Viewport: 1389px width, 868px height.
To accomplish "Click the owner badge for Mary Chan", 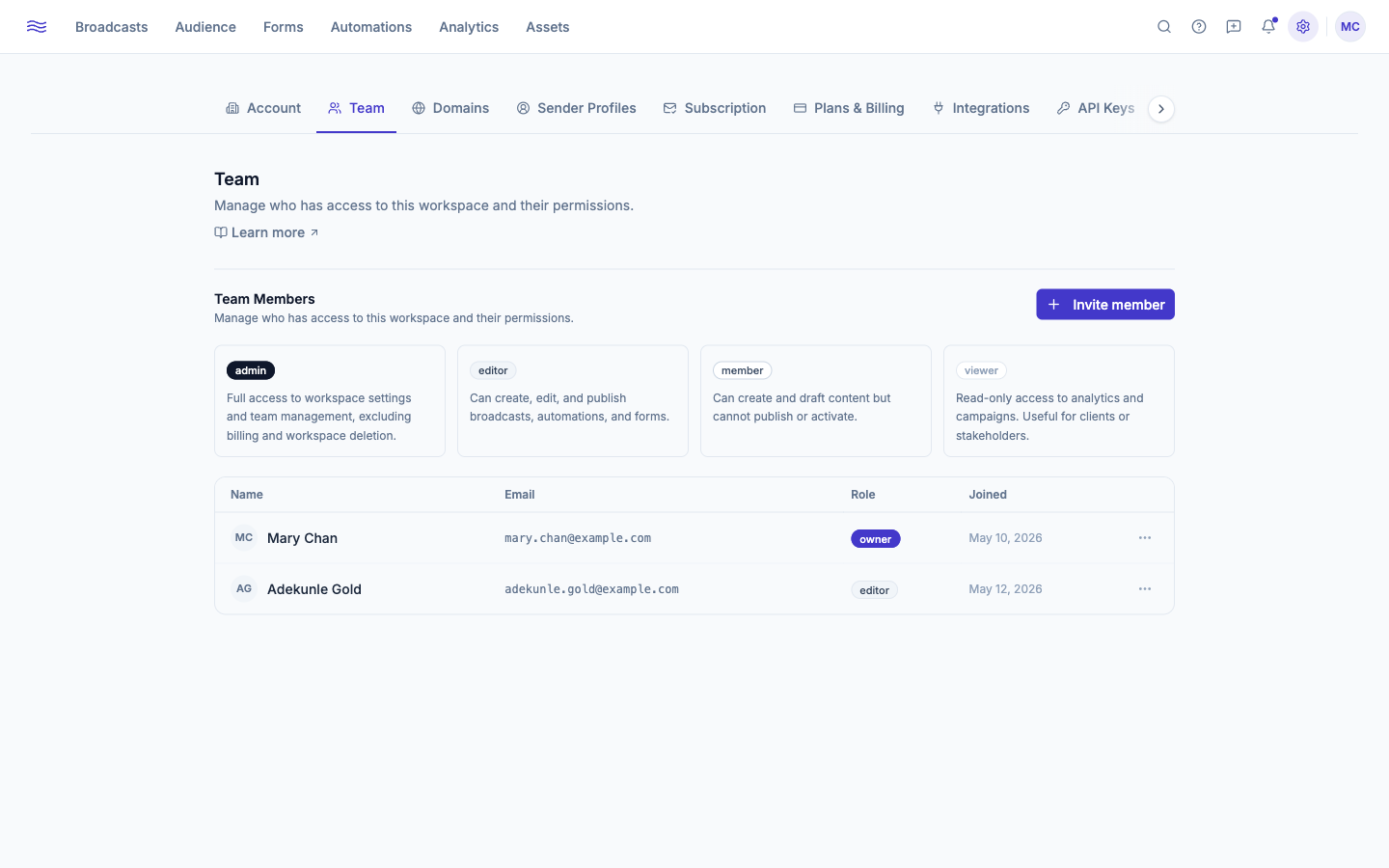I will pos(876,539).
